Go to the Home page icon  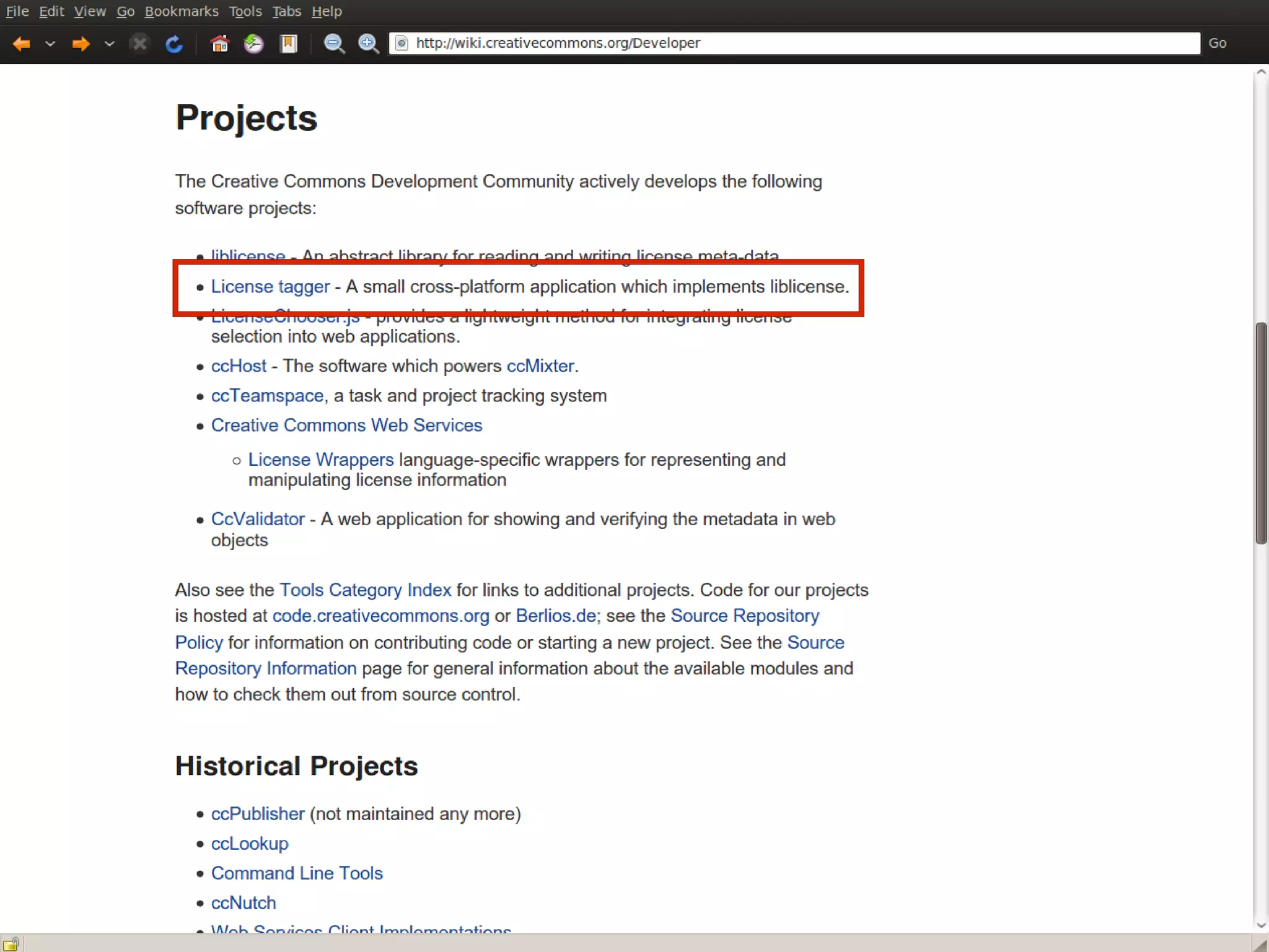[219, 43]
